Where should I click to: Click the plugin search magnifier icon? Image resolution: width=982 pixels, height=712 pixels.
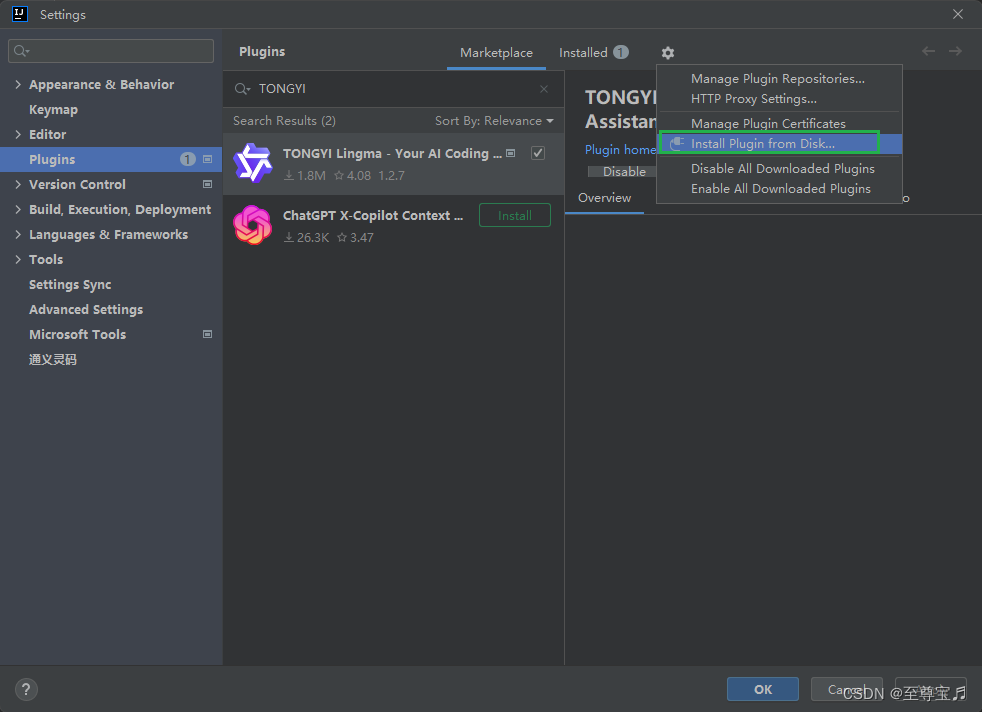click(242, 89)
